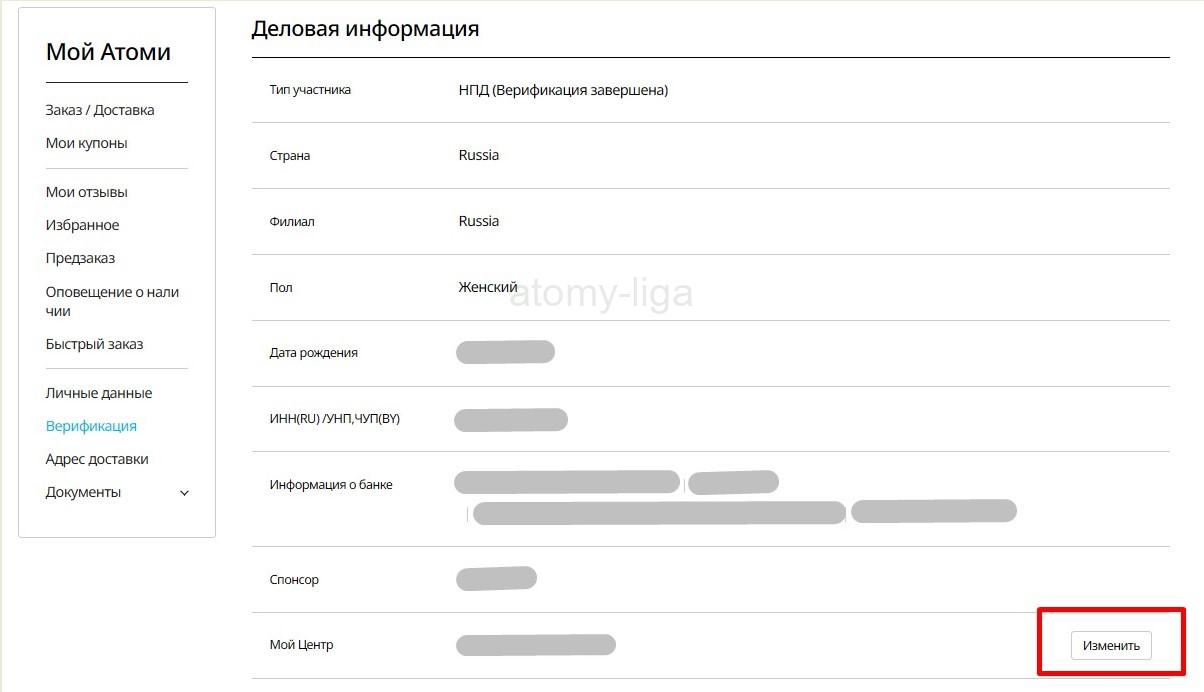Open Адрес доставки page
The height and width of the screenshot is (692, 1204).
pyautogui.click(x=97, y=459)
